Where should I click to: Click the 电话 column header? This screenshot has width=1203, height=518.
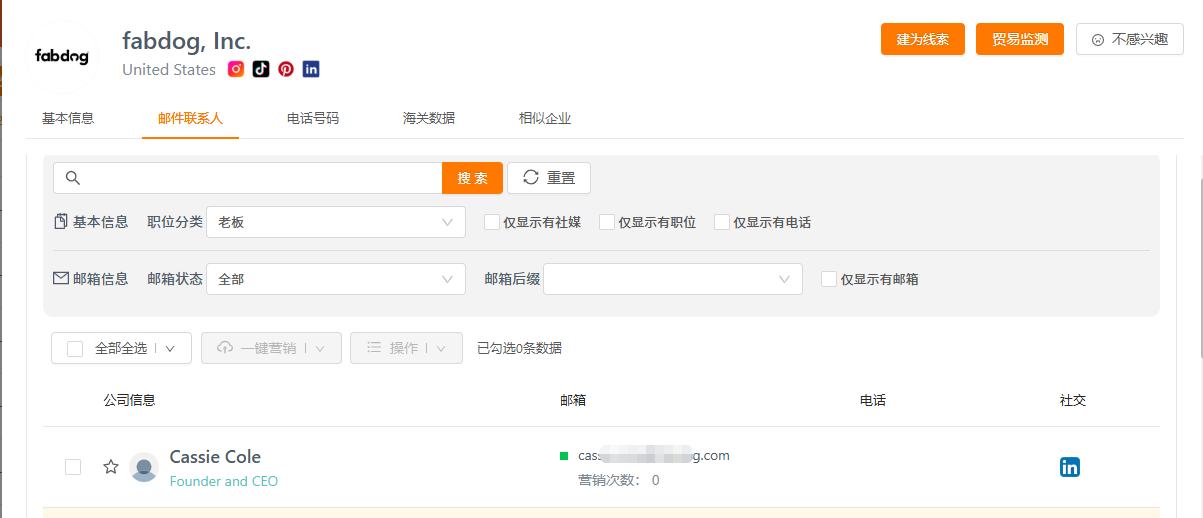point(873,400)
